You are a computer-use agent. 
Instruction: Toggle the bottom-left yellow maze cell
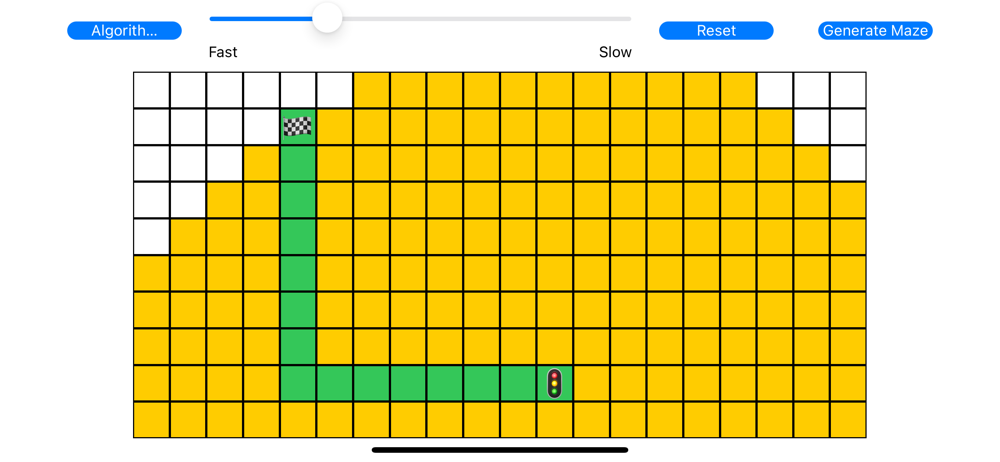click(152, 420)
